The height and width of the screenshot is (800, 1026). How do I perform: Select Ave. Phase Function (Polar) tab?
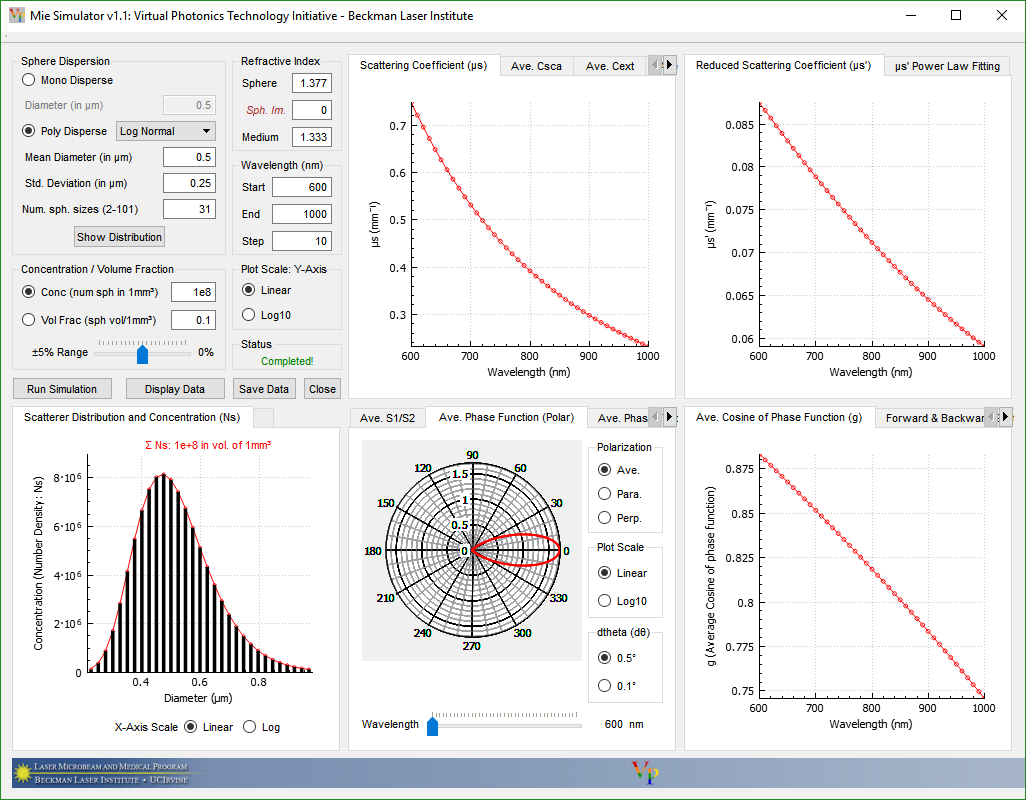click(x=506, y=417)
